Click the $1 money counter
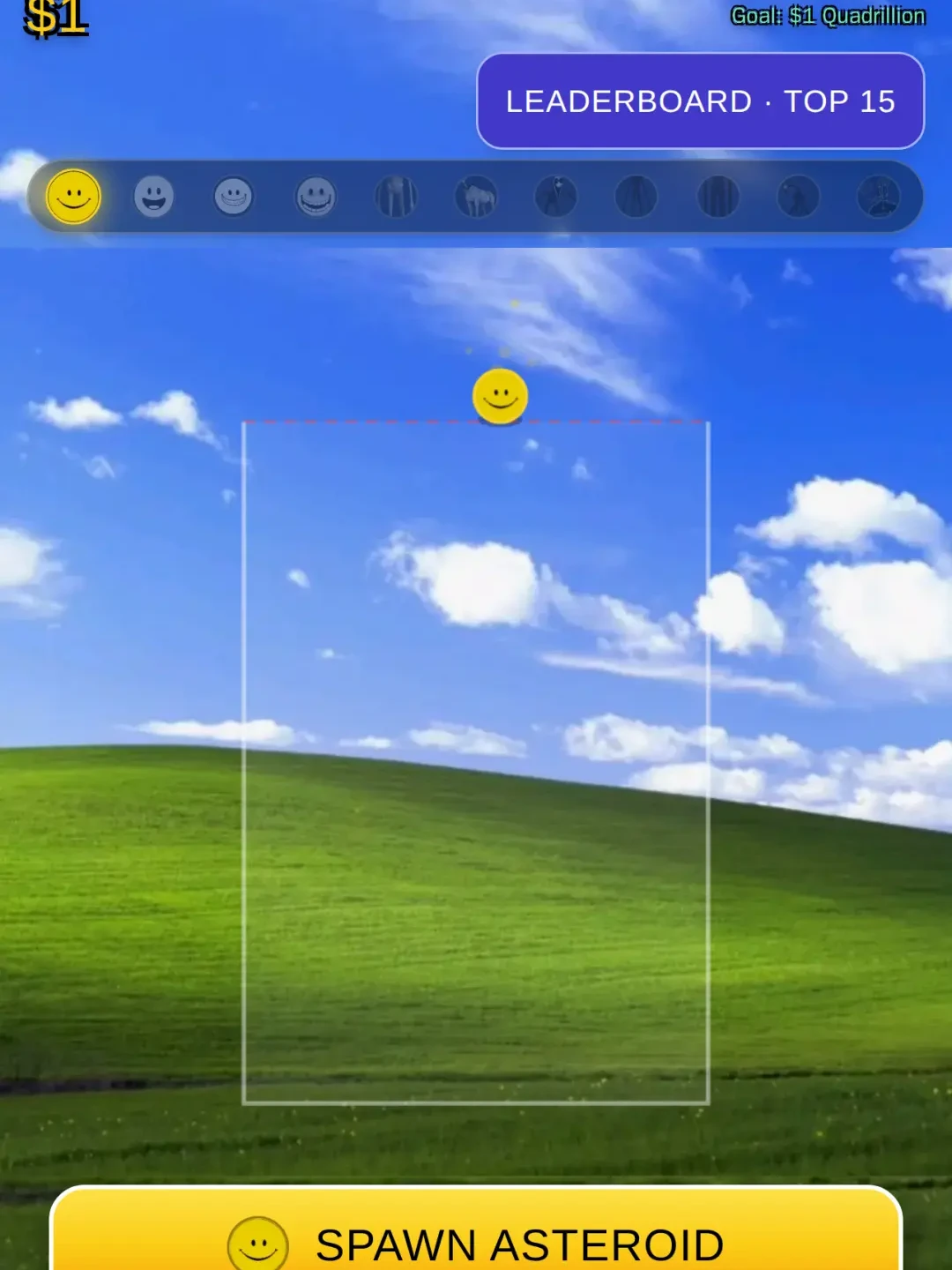The width and height of the screenshot is (952, 1270). [x=56, y=19]
